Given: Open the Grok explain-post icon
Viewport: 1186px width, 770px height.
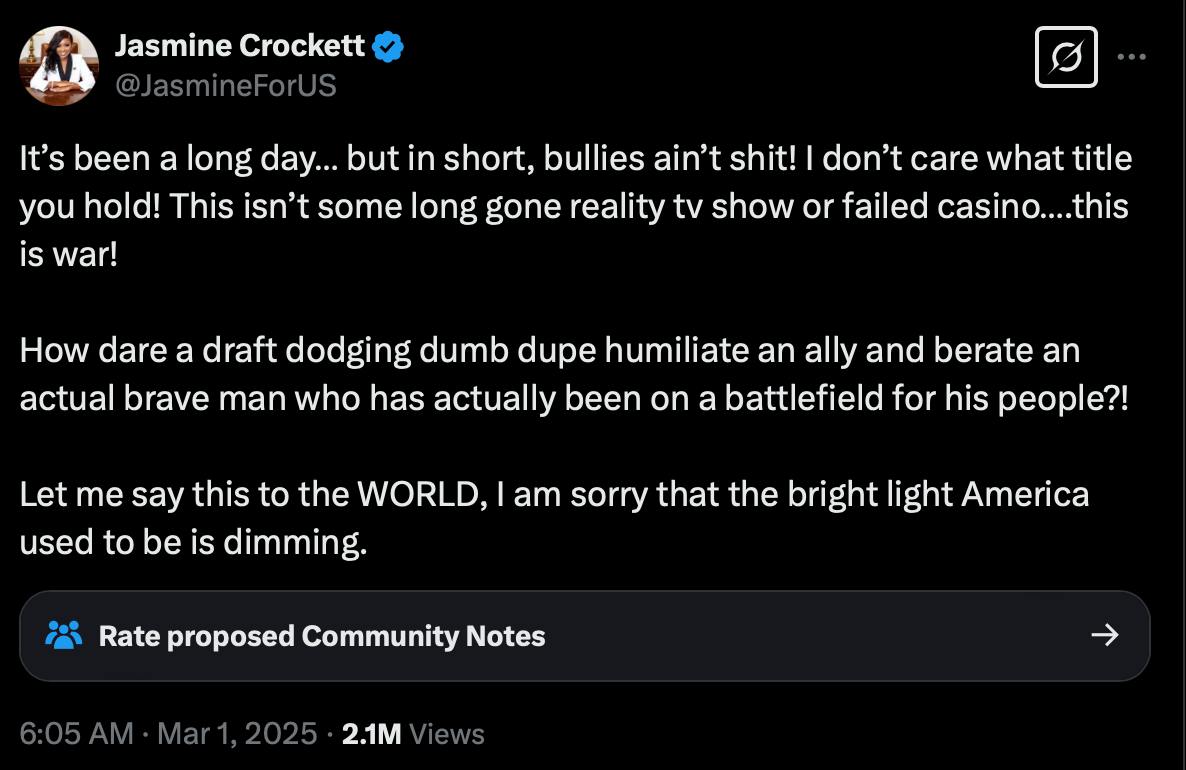Looking at the screenshot, I should [x=1066, y=58].
